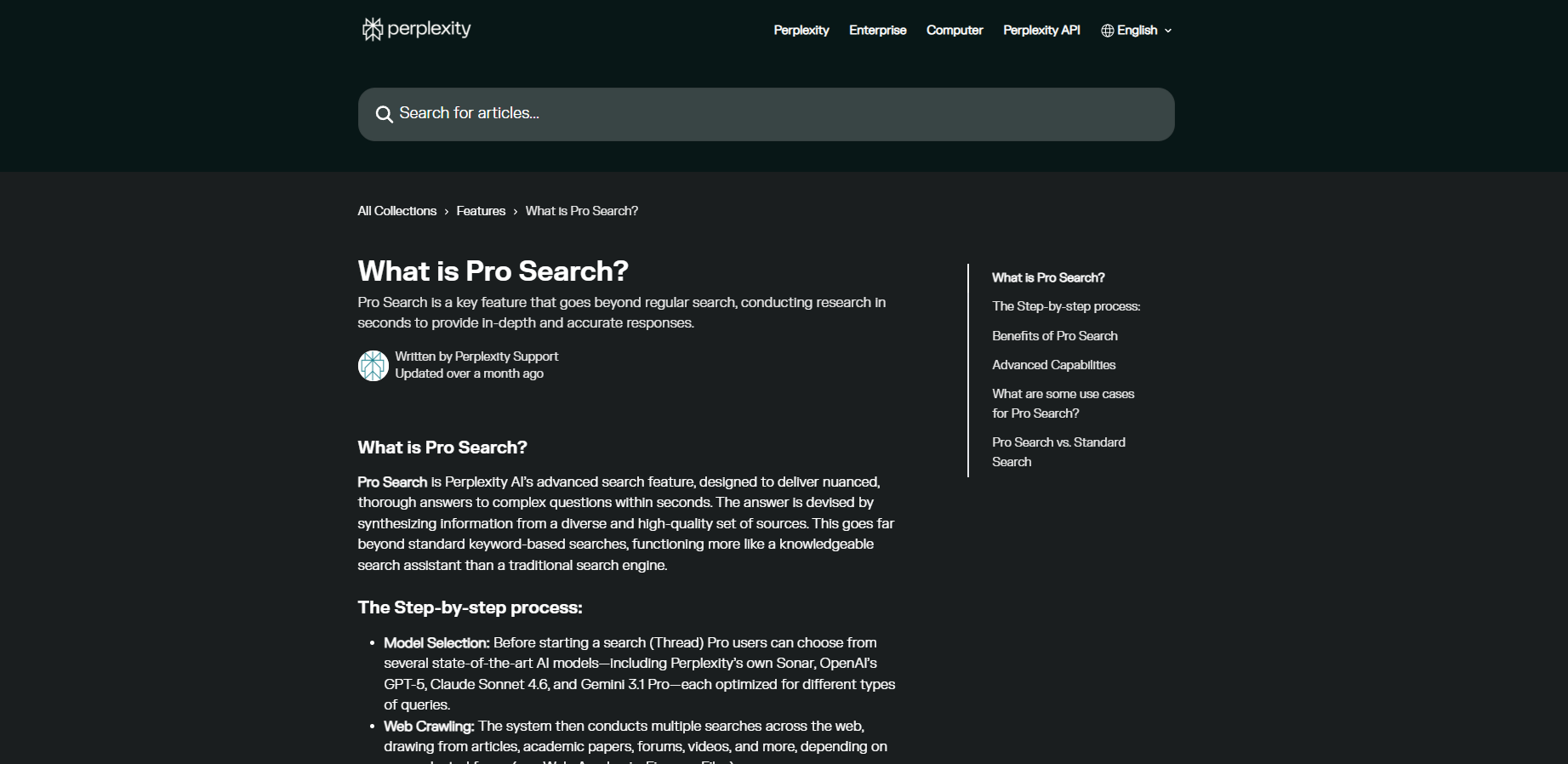Open the Enterprise nav link
Image resolution: width=1568 pixels, height=764 pixels.
click(877, 31)
